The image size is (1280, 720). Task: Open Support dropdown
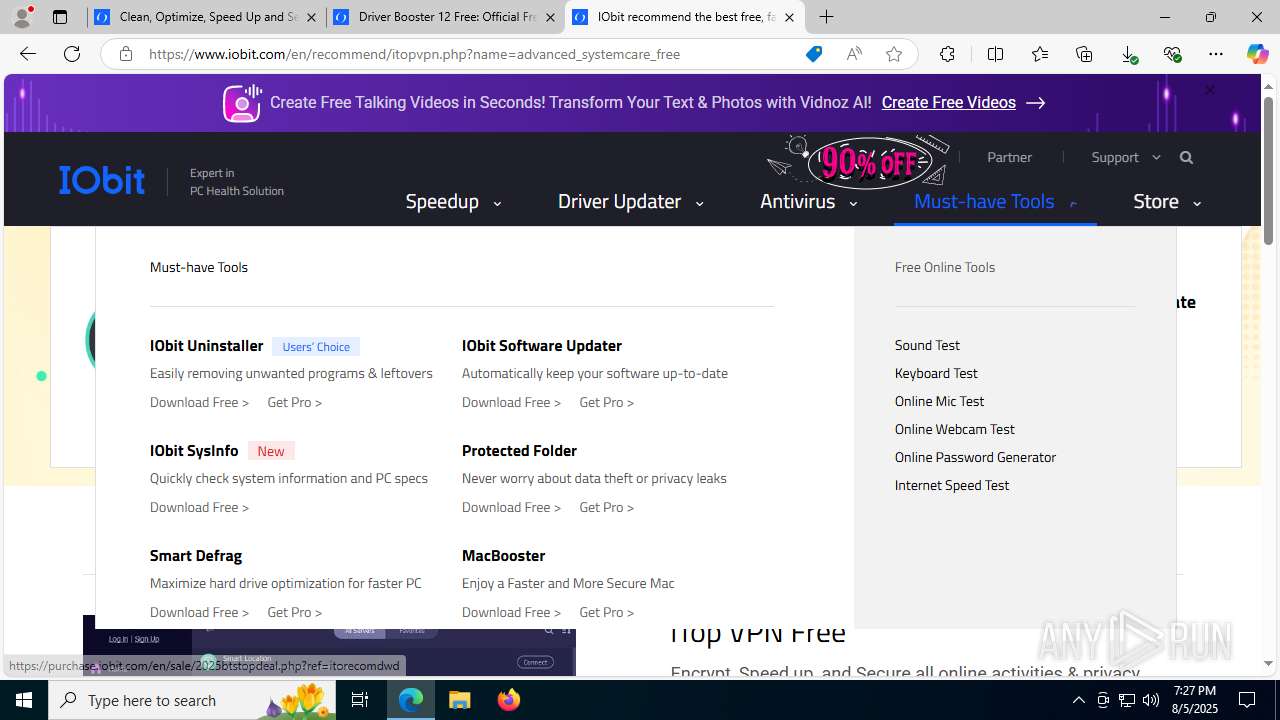pos(1126,157)
